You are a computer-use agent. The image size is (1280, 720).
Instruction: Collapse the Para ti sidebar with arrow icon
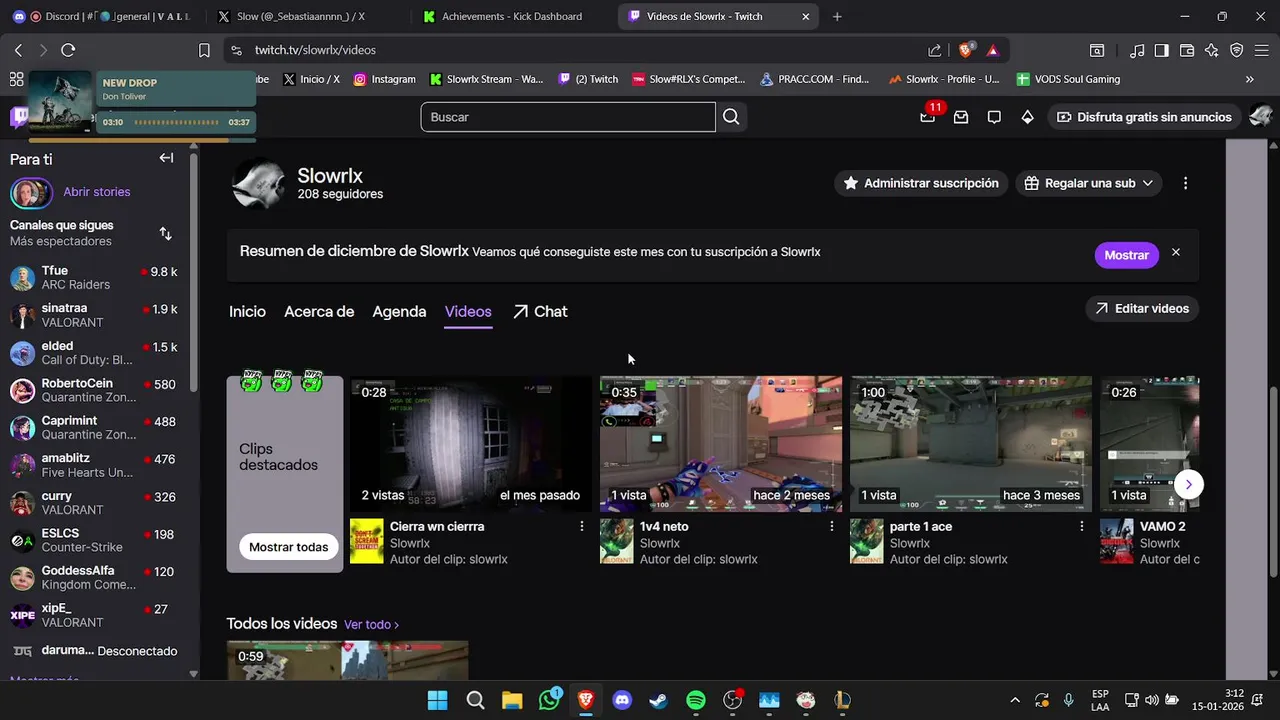(166, 158)
